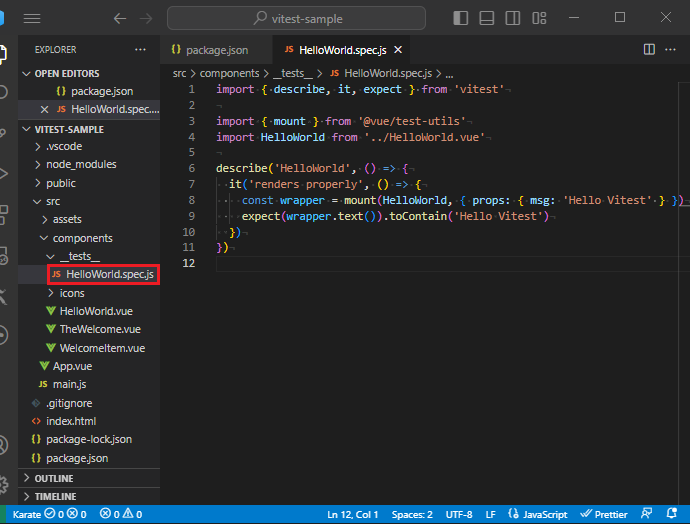690x524 pixels.
Task: Click the src breadcrumb
Action: (179, 73)
